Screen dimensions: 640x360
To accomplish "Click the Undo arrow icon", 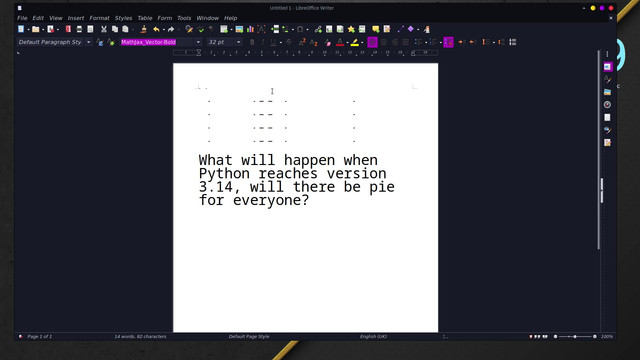I will 156,29.
